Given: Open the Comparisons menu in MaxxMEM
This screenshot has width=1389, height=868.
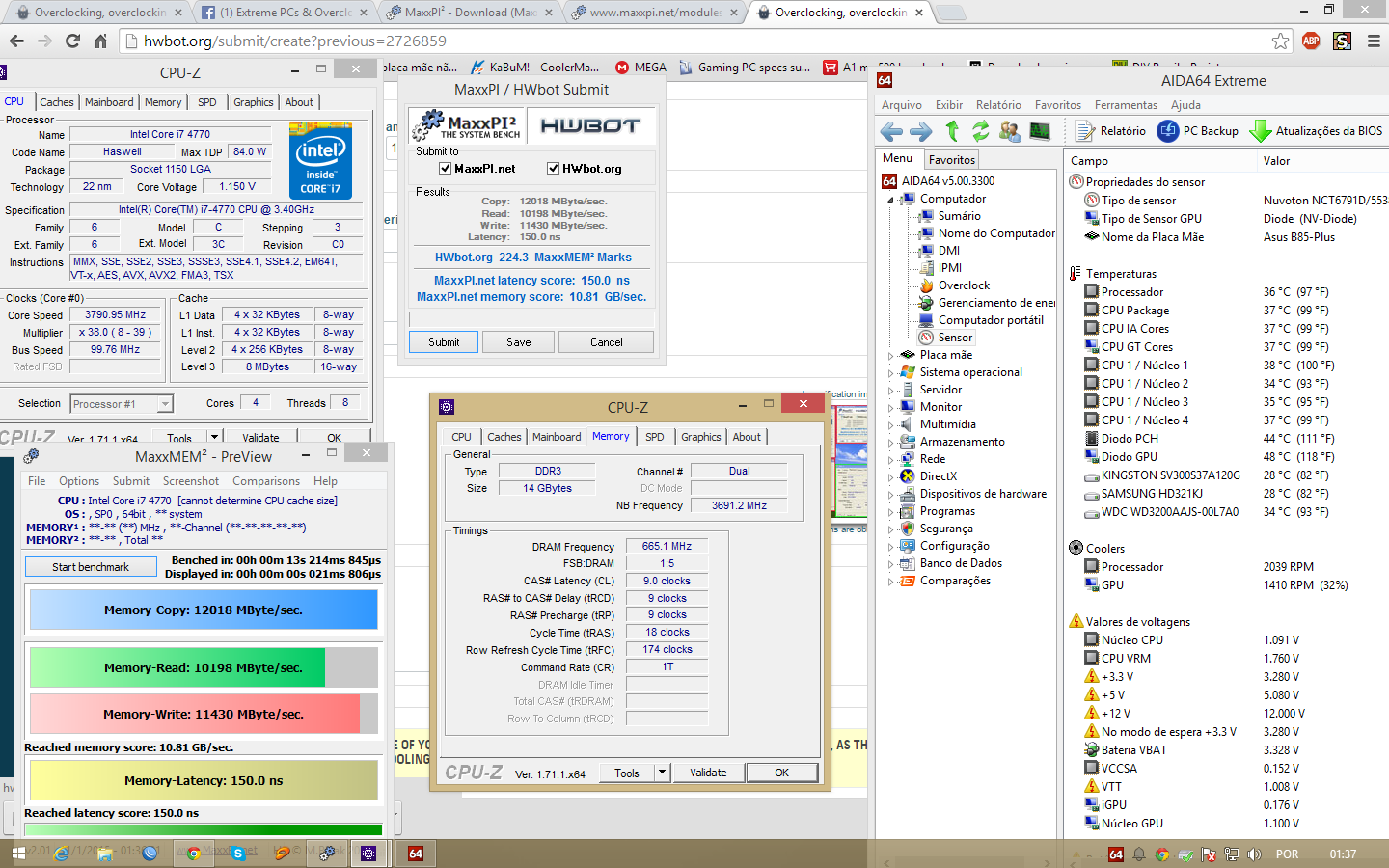Looking at the screenshot, I should [266, 481].
